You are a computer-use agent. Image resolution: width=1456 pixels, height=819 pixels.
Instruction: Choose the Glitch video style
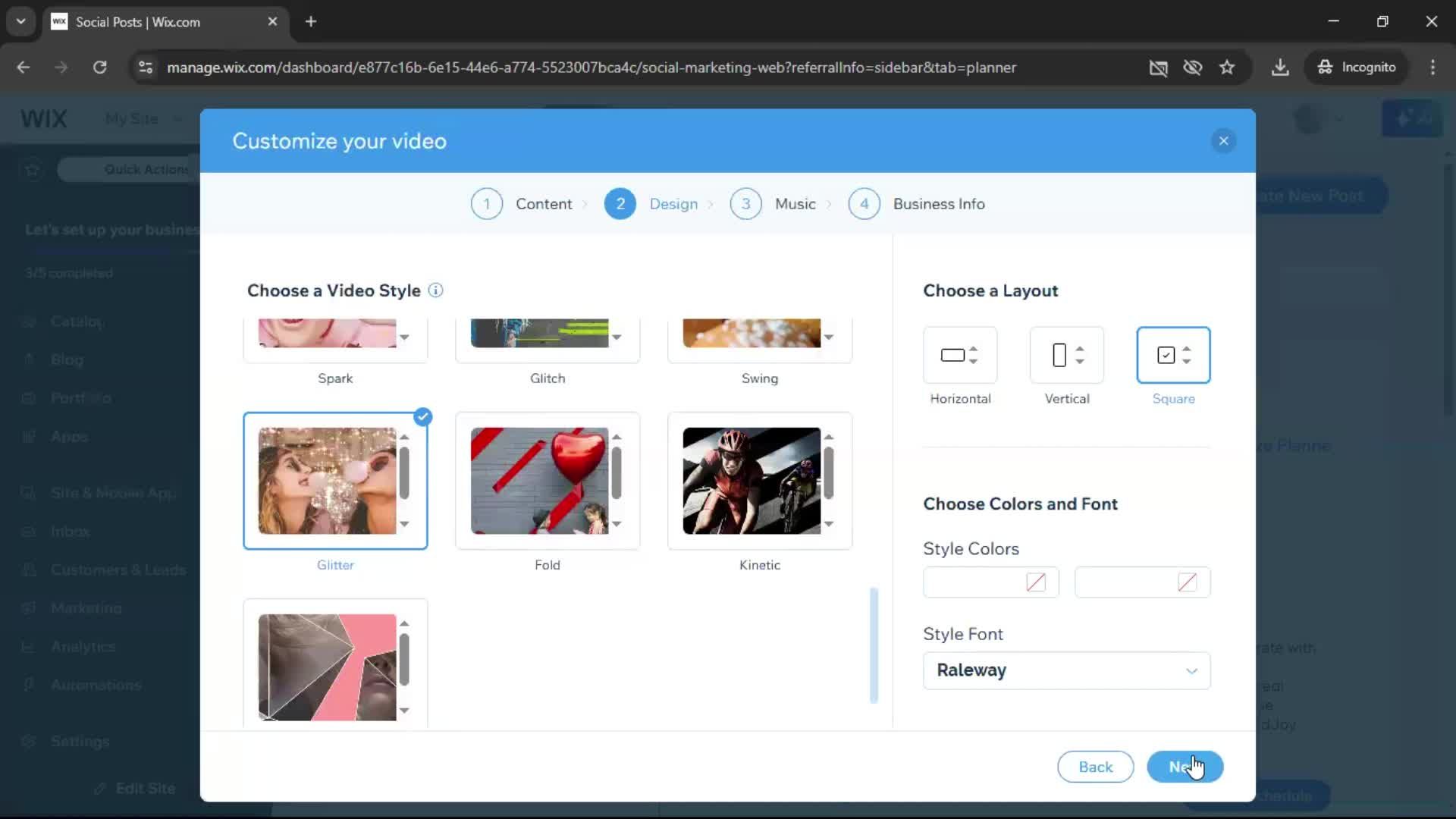point(548,340)
